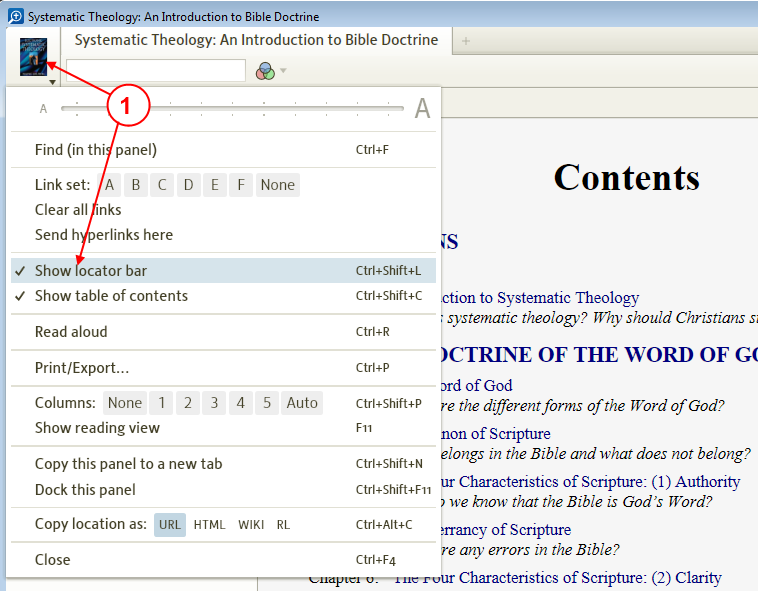This screenshot has width=758, height=591.
Task: Set link set to C
Action: pyautogui.click(x=162, y=185)
